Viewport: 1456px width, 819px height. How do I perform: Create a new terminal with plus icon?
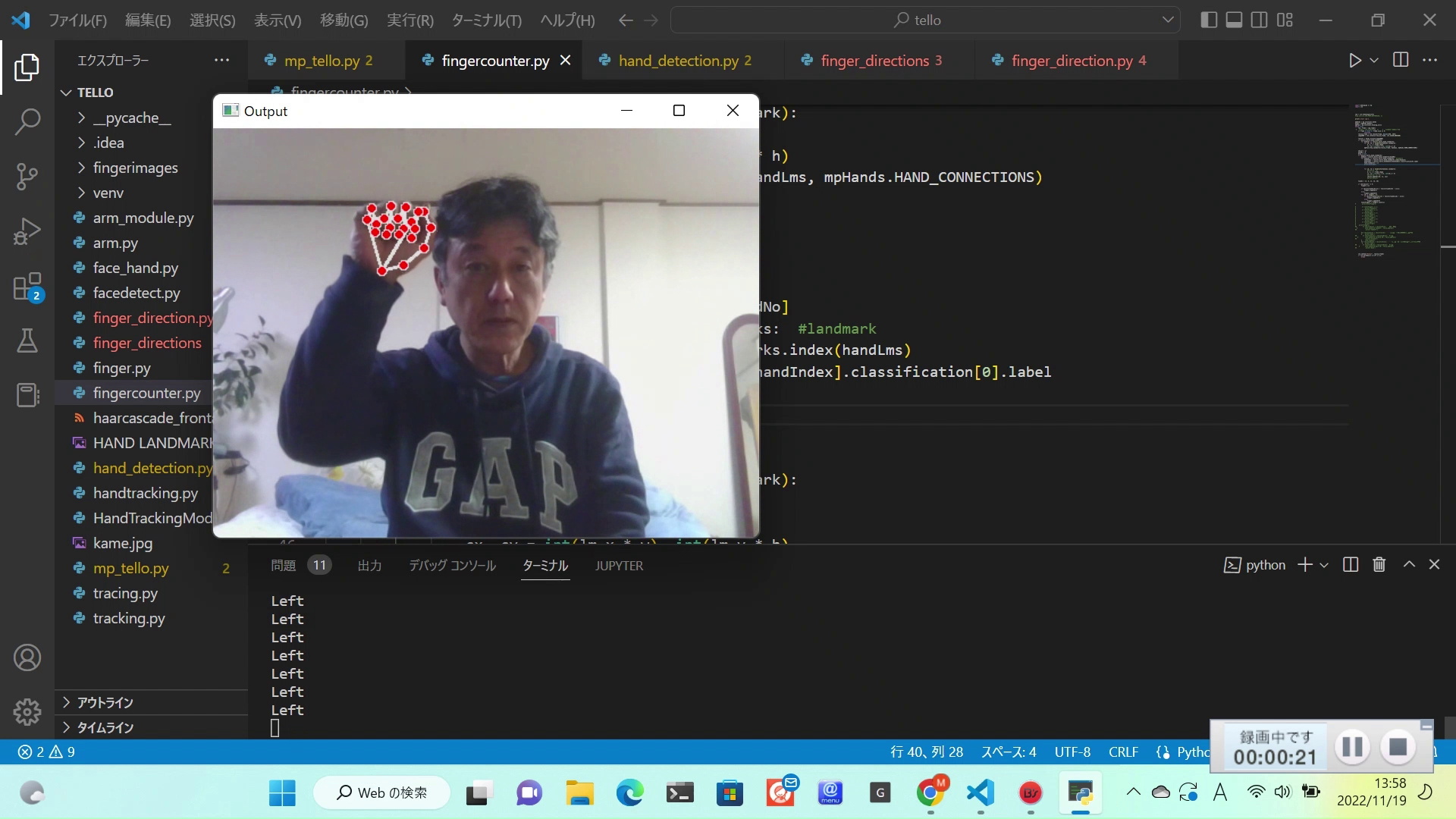pyautogui.click(x=1304, y=565)
